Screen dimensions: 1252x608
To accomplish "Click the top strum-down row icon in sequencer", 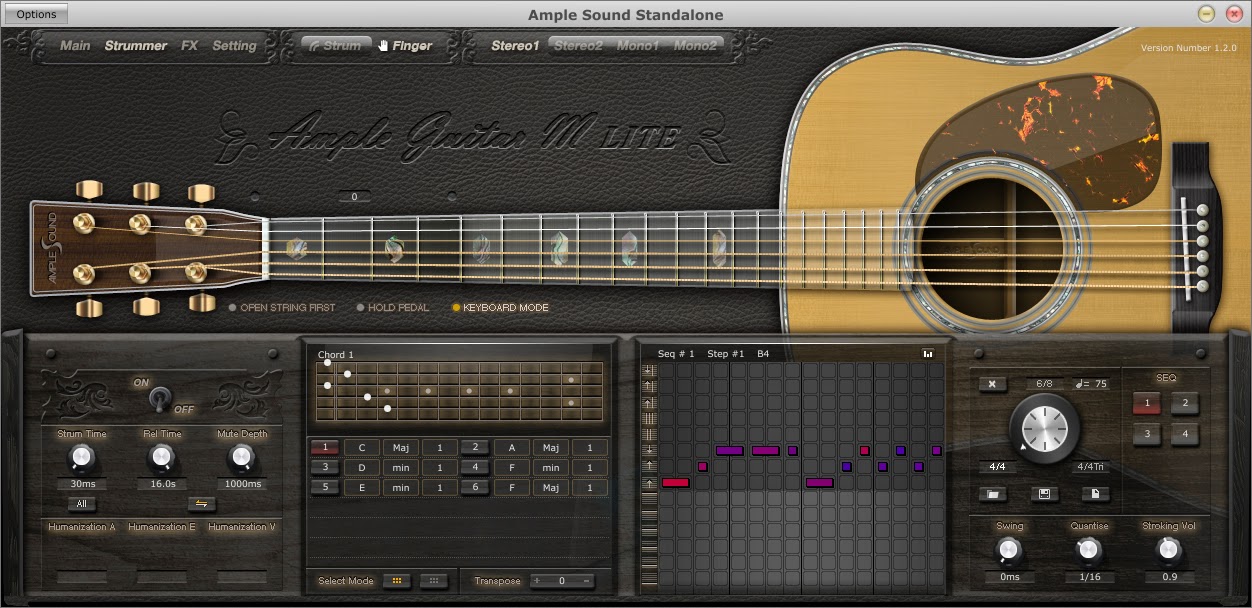I will [x=649, y=370].
